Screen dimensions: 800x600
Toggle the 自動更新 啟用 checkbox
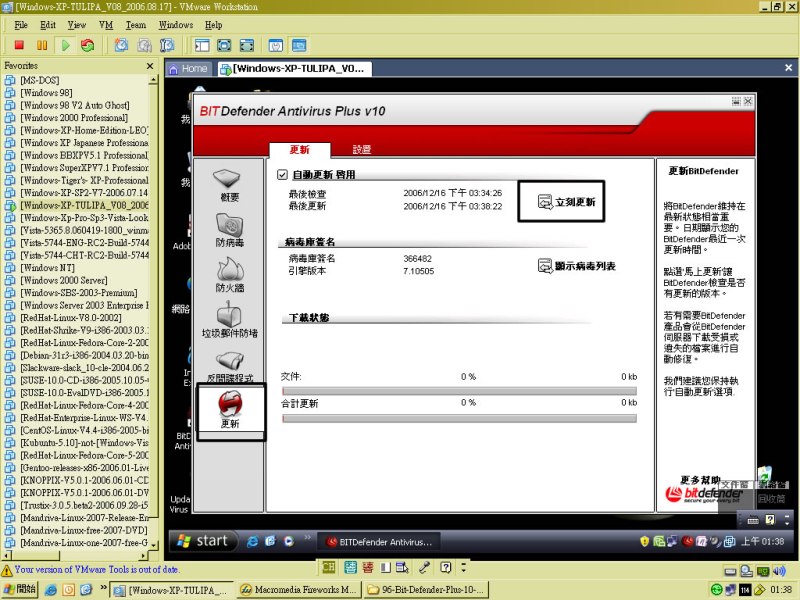(x=282, y=174)
